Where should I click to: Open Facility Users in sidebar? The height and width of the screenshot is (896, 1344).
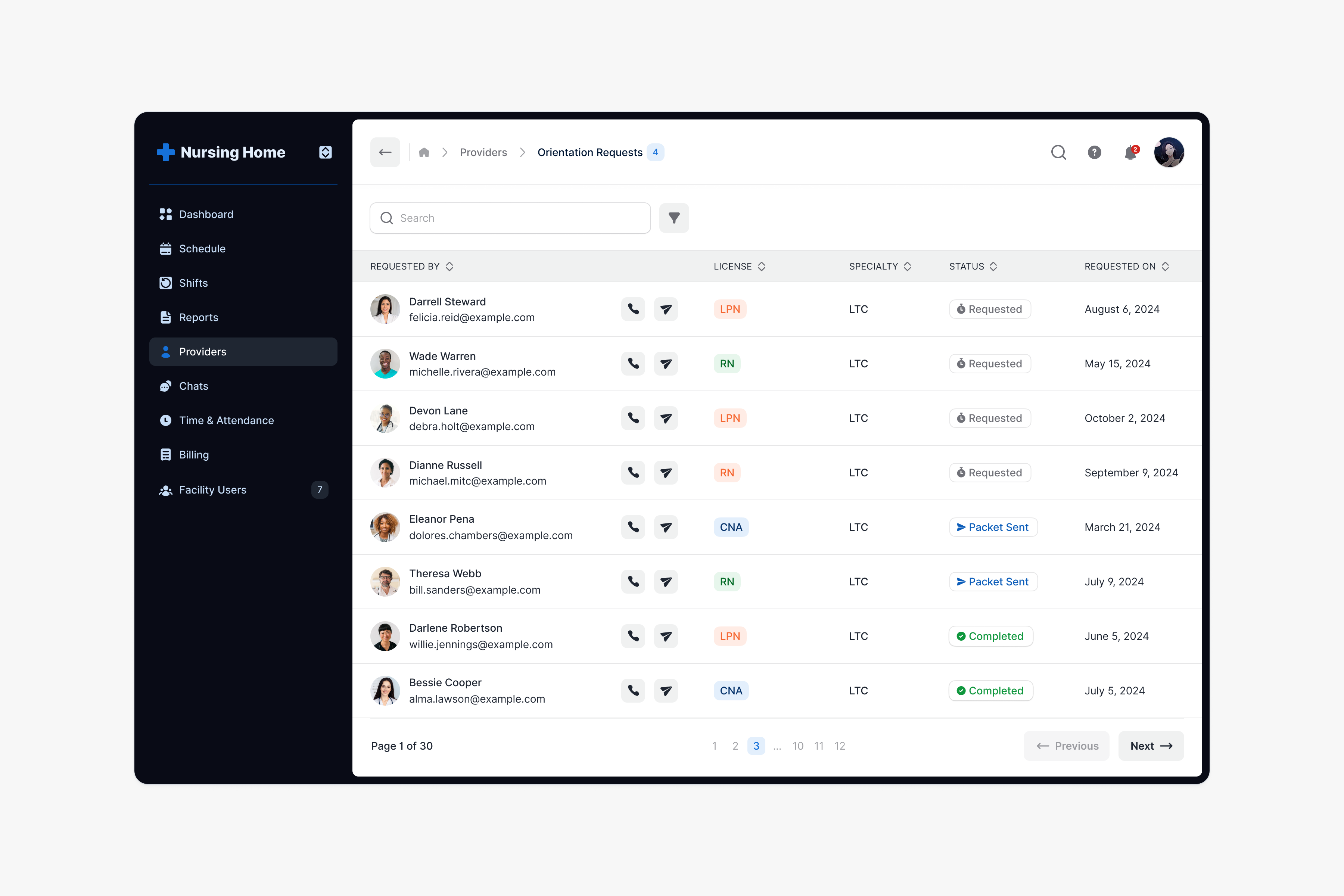pyautogui.click(x=212, y=490)
